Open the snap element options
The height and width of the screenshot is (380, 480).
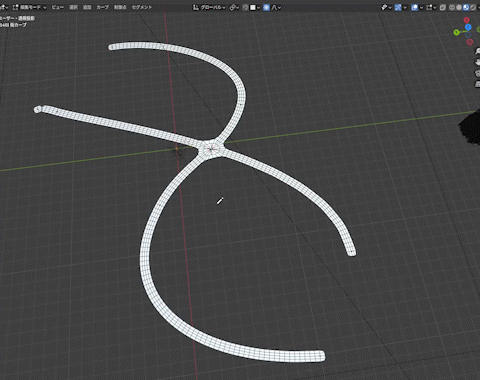pos(255,7)
